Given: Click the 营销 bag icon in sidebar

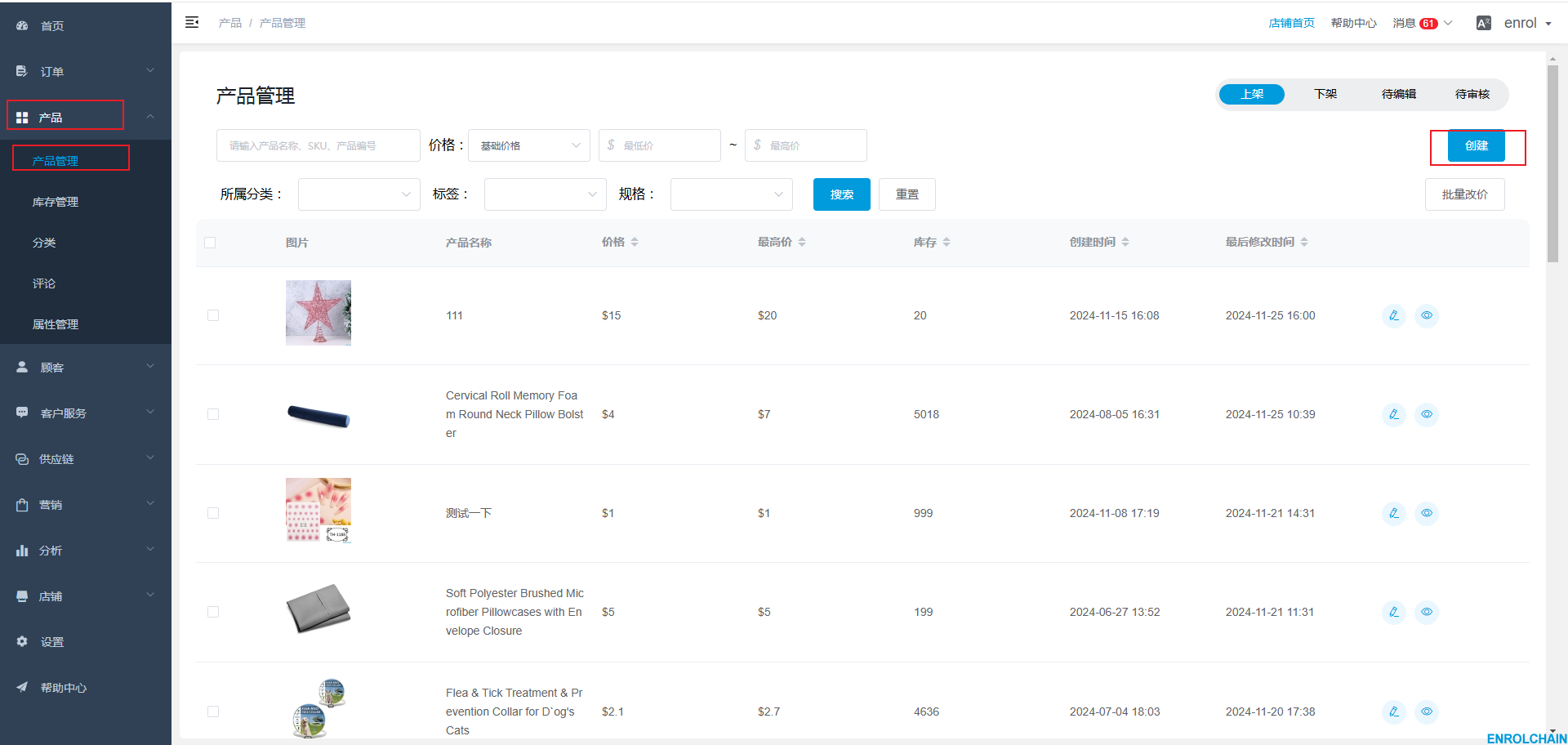Looking at the screenshot, I should click(x=22, y=505).
